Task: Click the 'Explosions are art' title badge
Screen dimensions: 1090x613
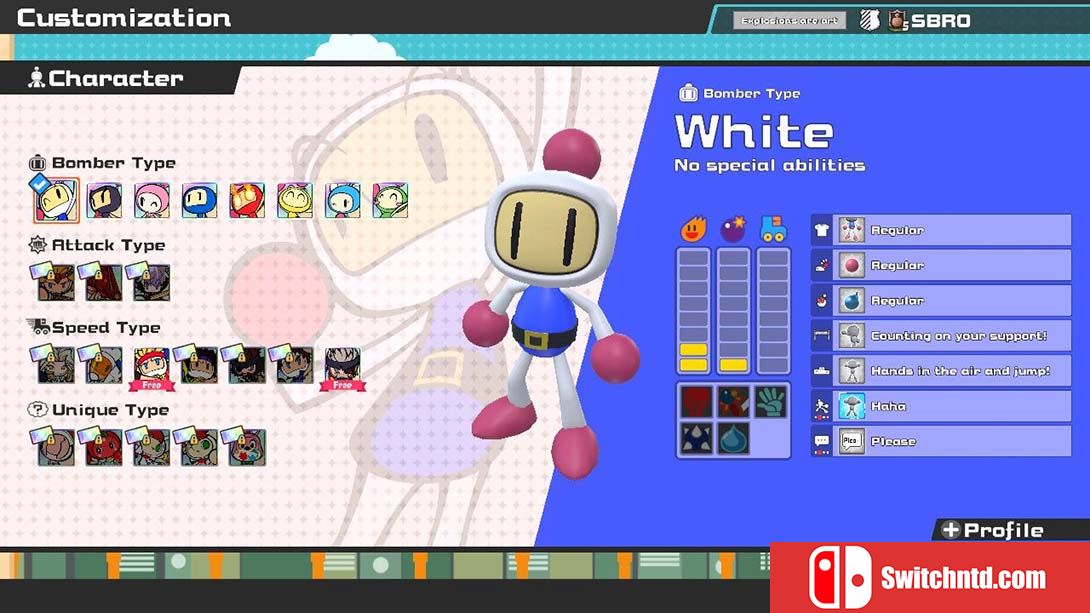Action: [x=789, y=21]
